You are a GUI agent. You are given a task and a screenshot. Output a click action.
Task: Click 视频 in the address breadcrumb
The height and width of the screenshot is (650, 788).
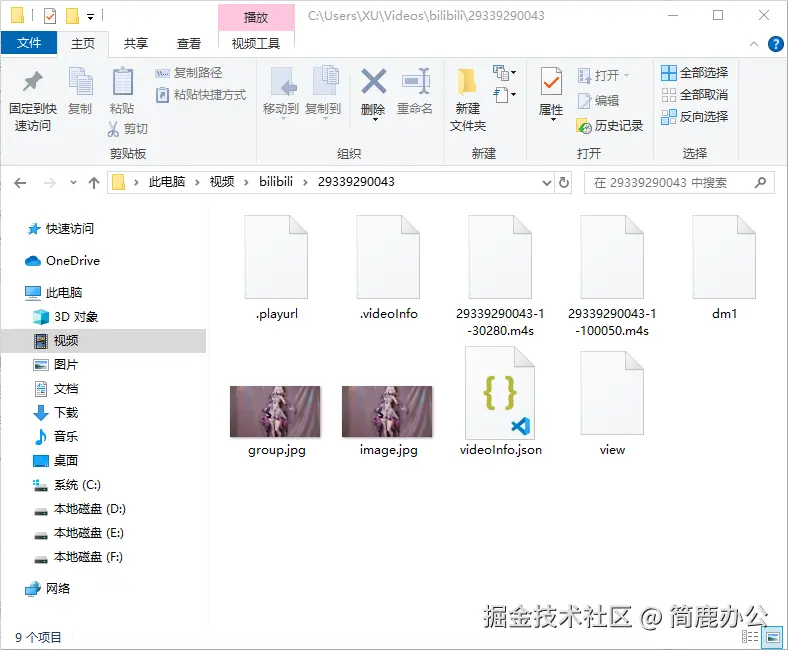(222, 182)
